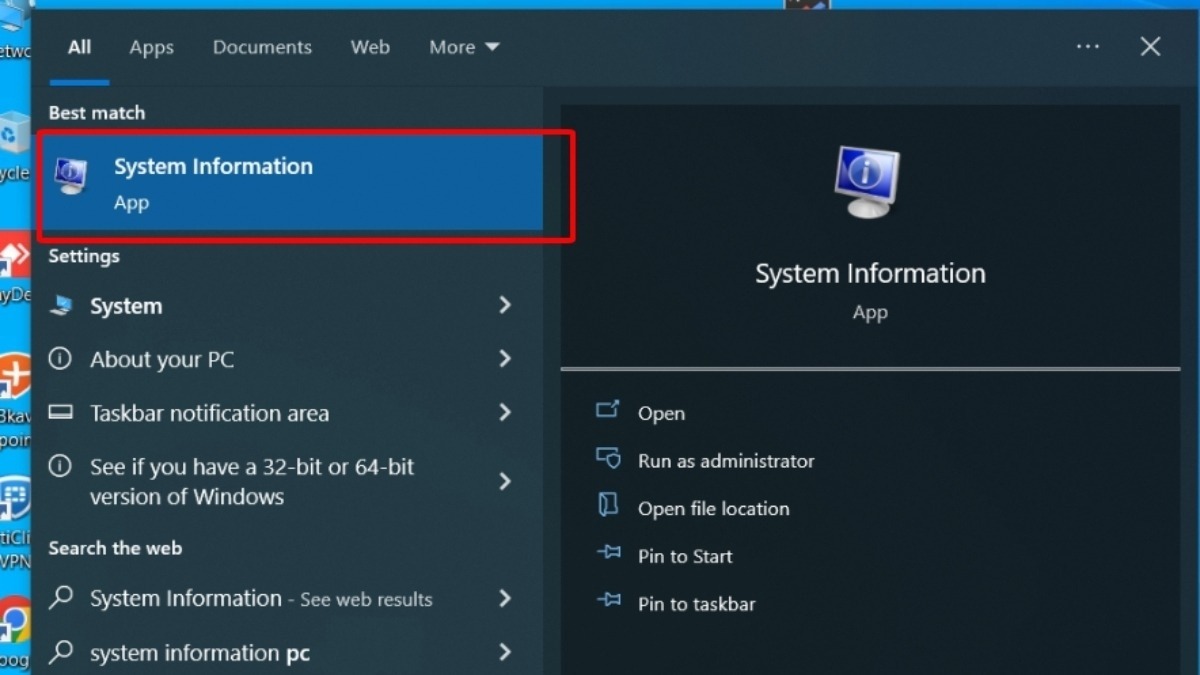Click the Open file location icon

click(x=608, y=505)
